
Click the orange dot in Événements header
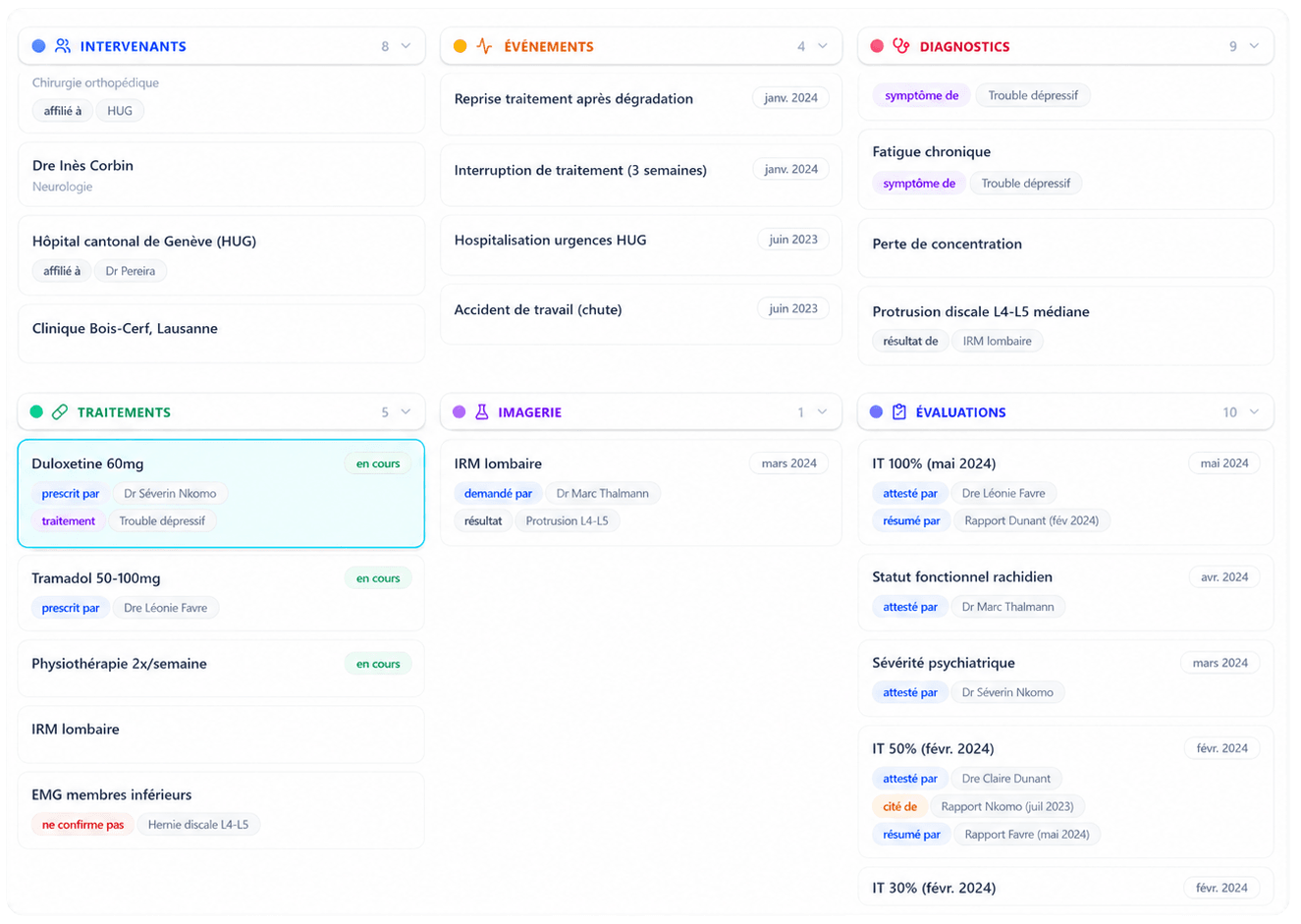pos(460,46)
